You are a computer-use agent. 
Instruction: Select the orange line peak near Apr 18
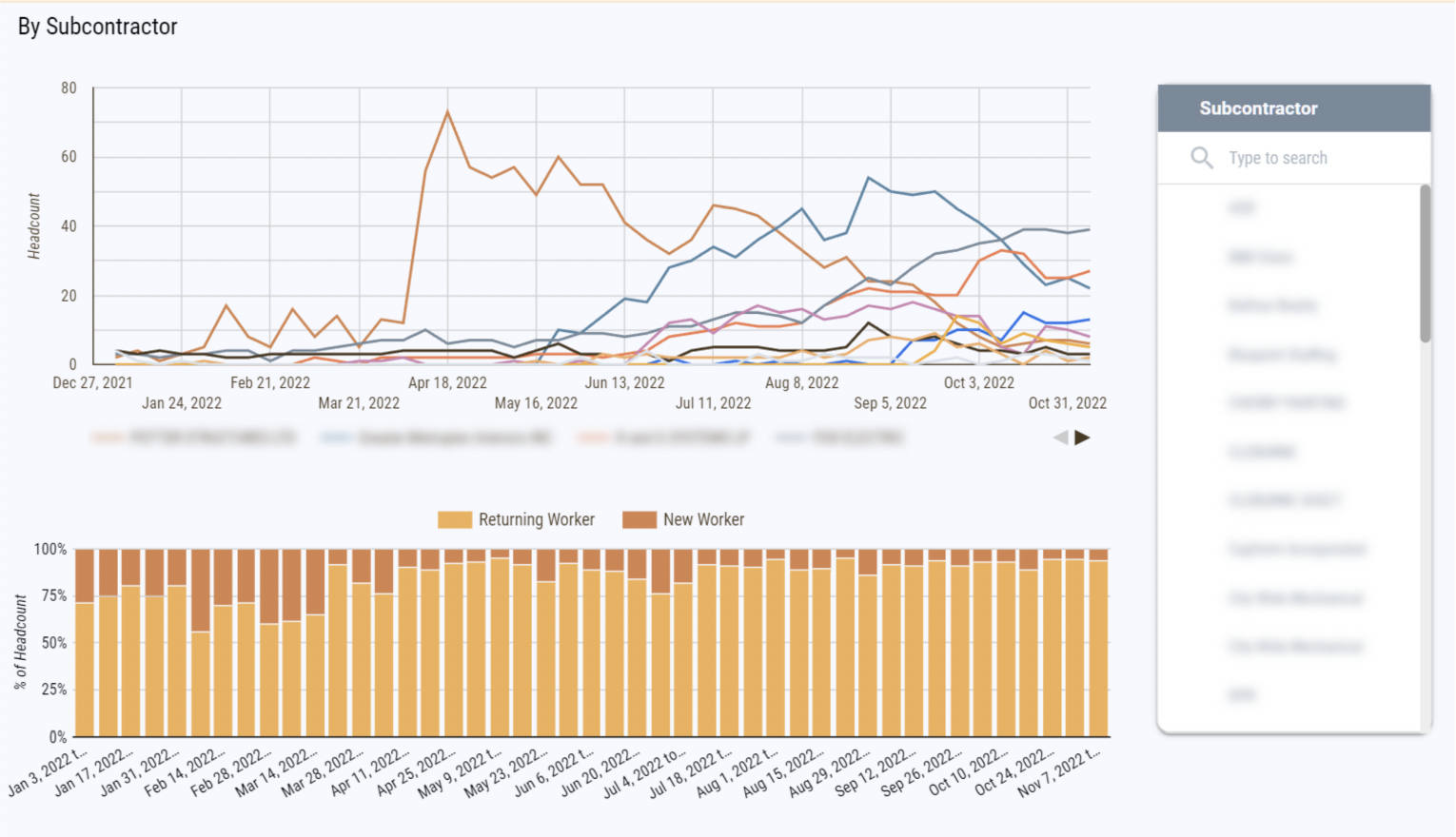coord(447,111)
